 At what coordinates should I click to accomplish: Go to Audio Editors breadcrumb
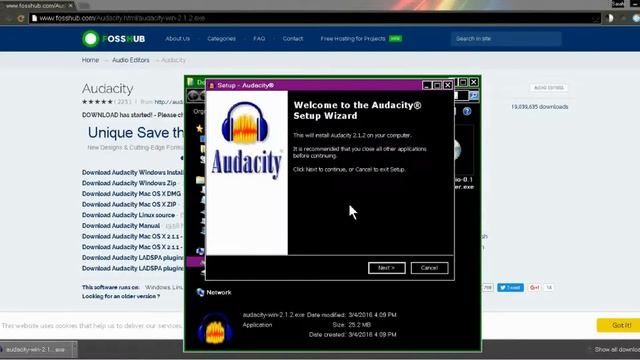point(131,60)
